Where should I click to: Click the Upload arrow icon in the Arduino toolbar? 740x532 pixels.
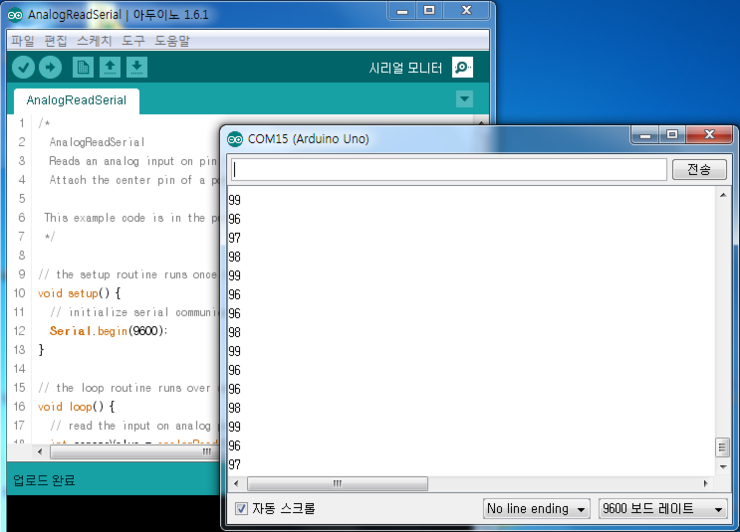coord(50,68)
